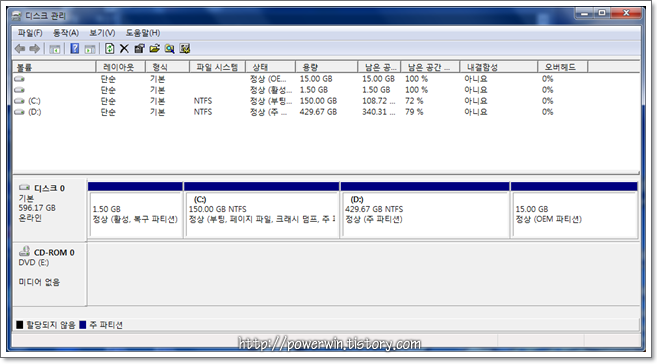Viewport: 658px width, 364px height.
Task: Click the CD-ROM 0 drive icon
Action: [24, 251]
